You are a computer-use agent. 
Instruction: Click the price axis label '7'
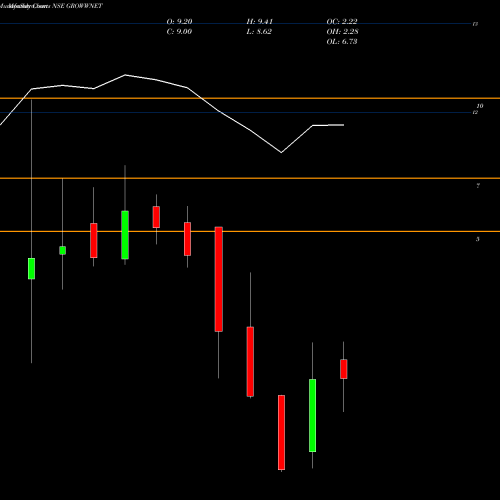click(478, 186)
